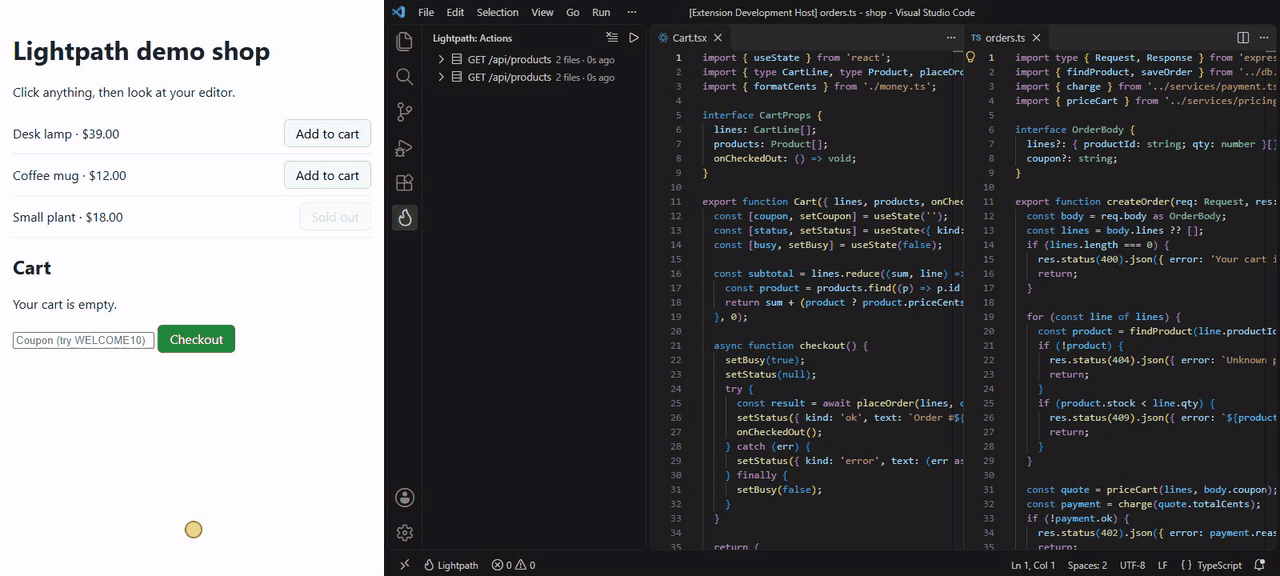This screenshot has width=1280, height=576.
Task: Open More Actions for the orders.ts editor group
Action: [x=1264, y=38]
